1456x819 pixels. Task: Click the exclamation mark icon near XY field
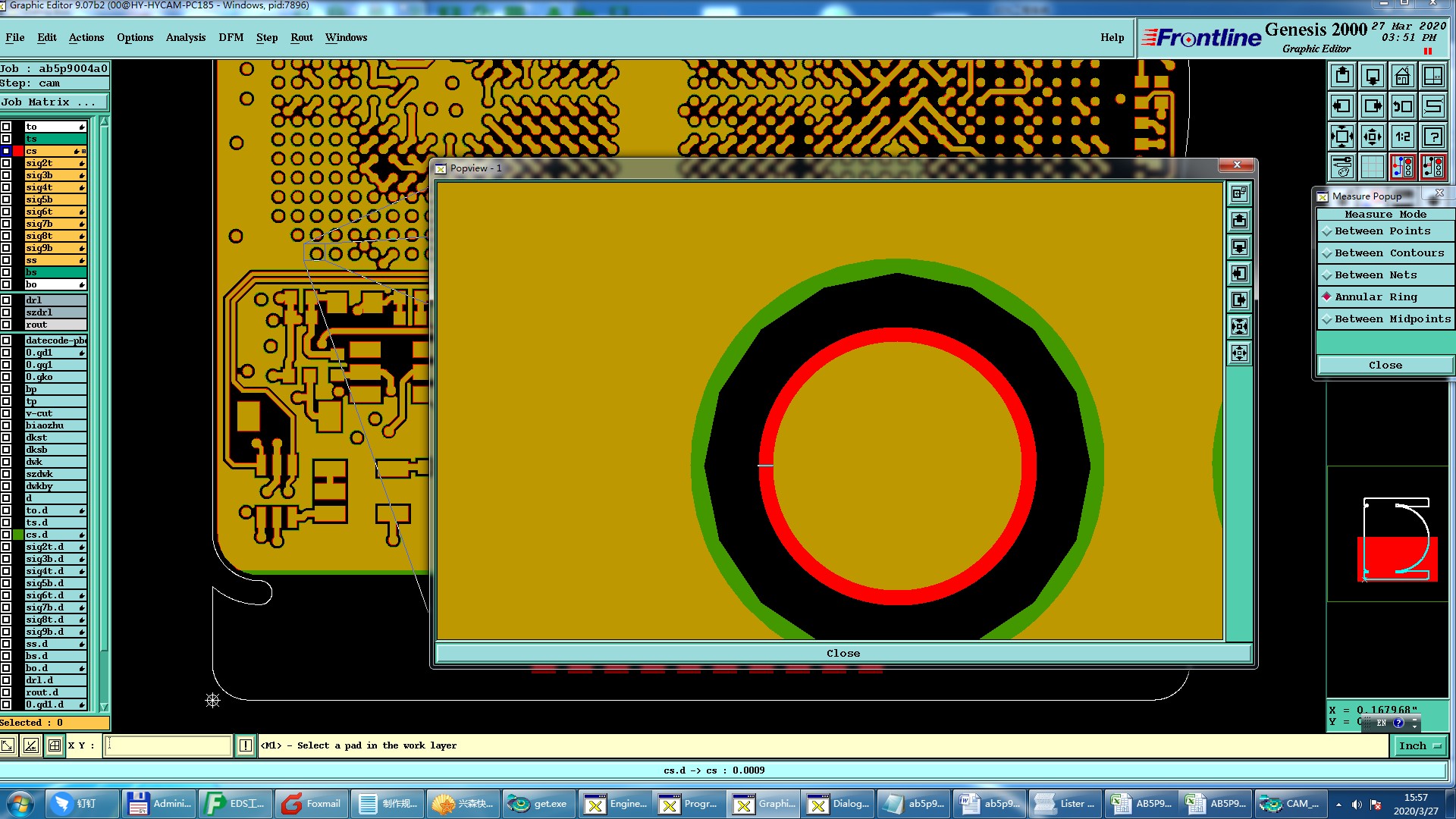point(246,745)
